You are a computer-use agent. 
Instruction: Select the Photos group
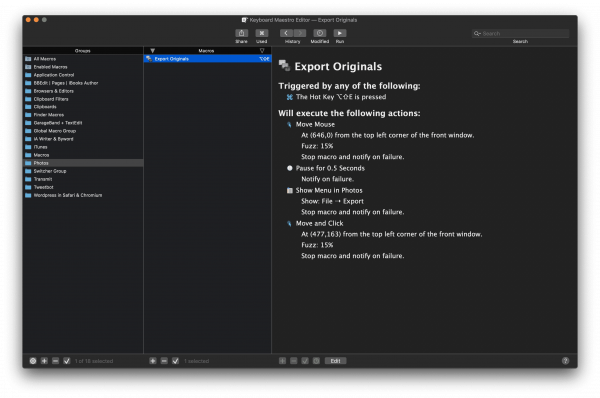click(x=83, y=163)
